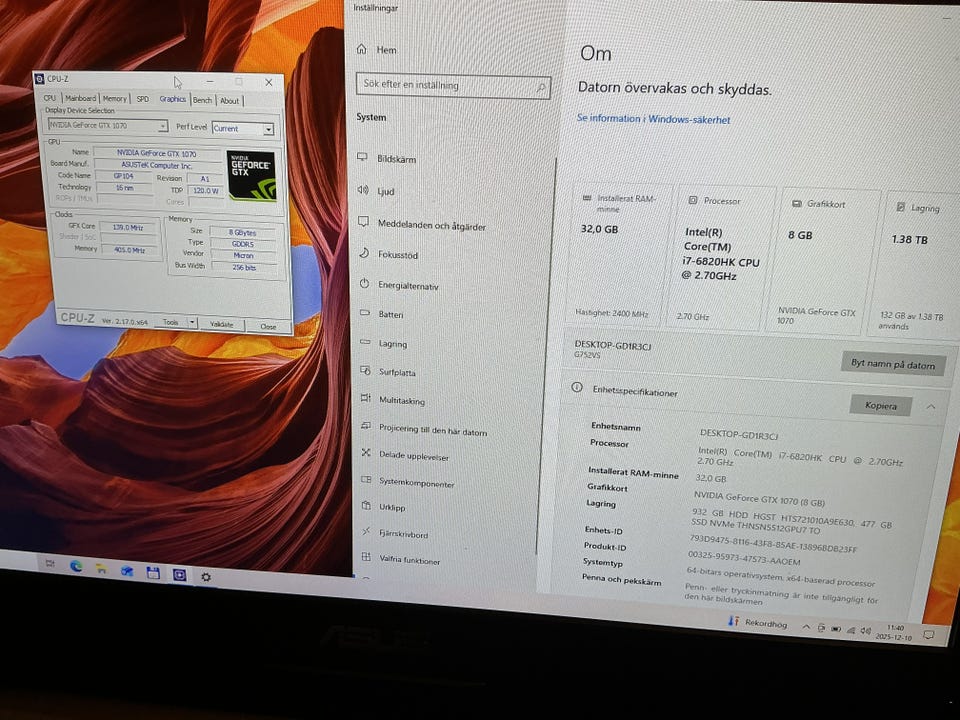Click the calendar app taskbar icon
Viewport: 960px width, 720px height.
[153, 572]
